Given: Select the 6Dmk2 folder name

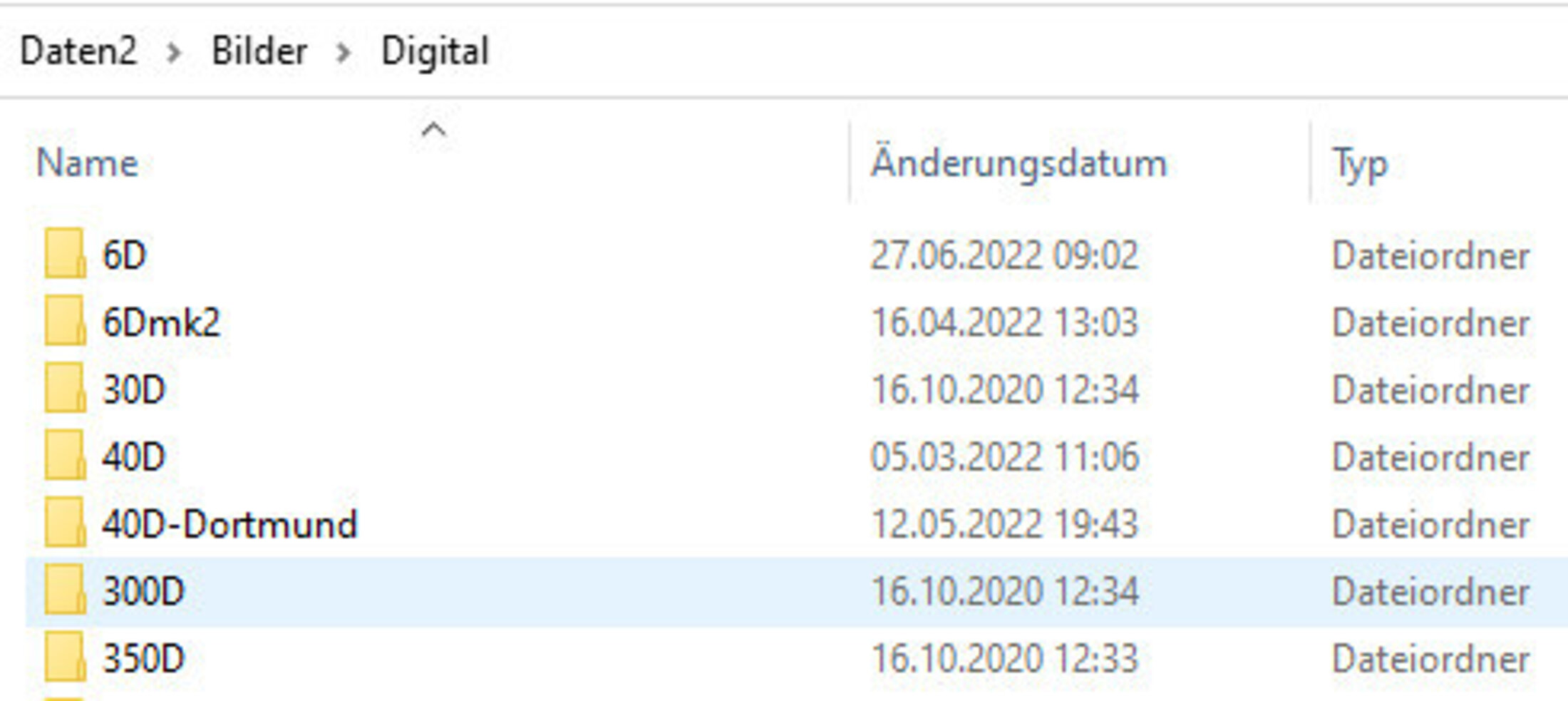Looking at the screenshot, I should [x=161, y=322].
